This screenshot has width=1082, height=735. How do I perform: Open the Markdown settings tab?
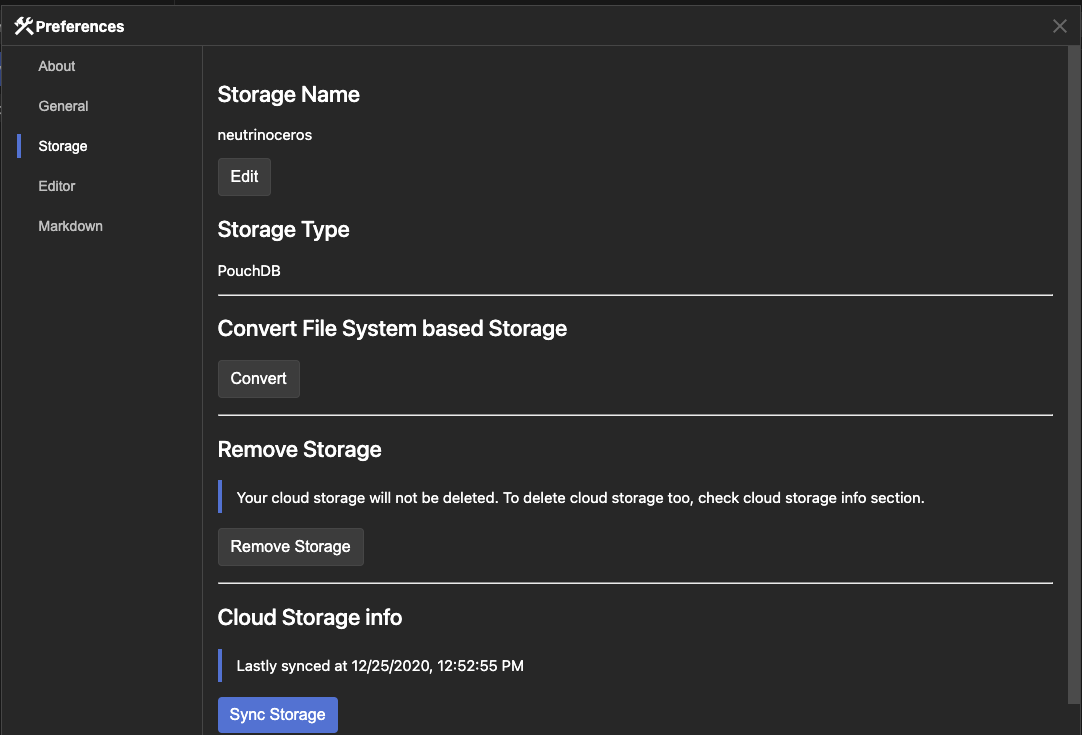[70, 226]
